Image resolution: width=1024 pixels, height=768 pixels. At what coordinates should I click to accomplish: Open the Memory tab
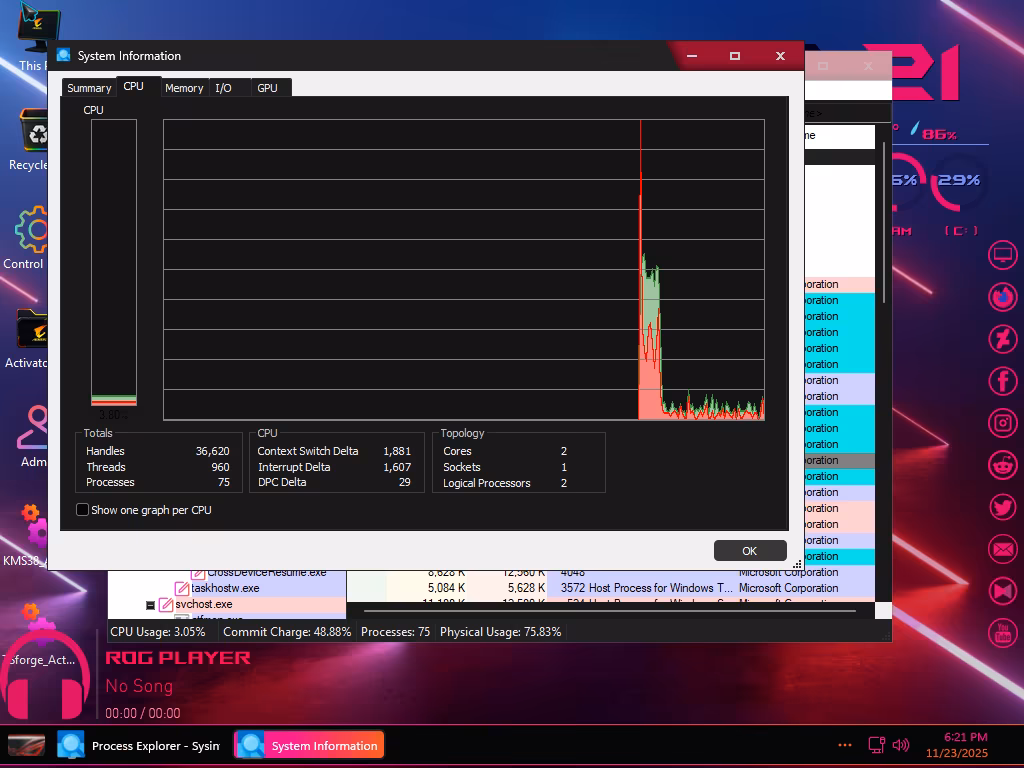[x=184, y=88]
